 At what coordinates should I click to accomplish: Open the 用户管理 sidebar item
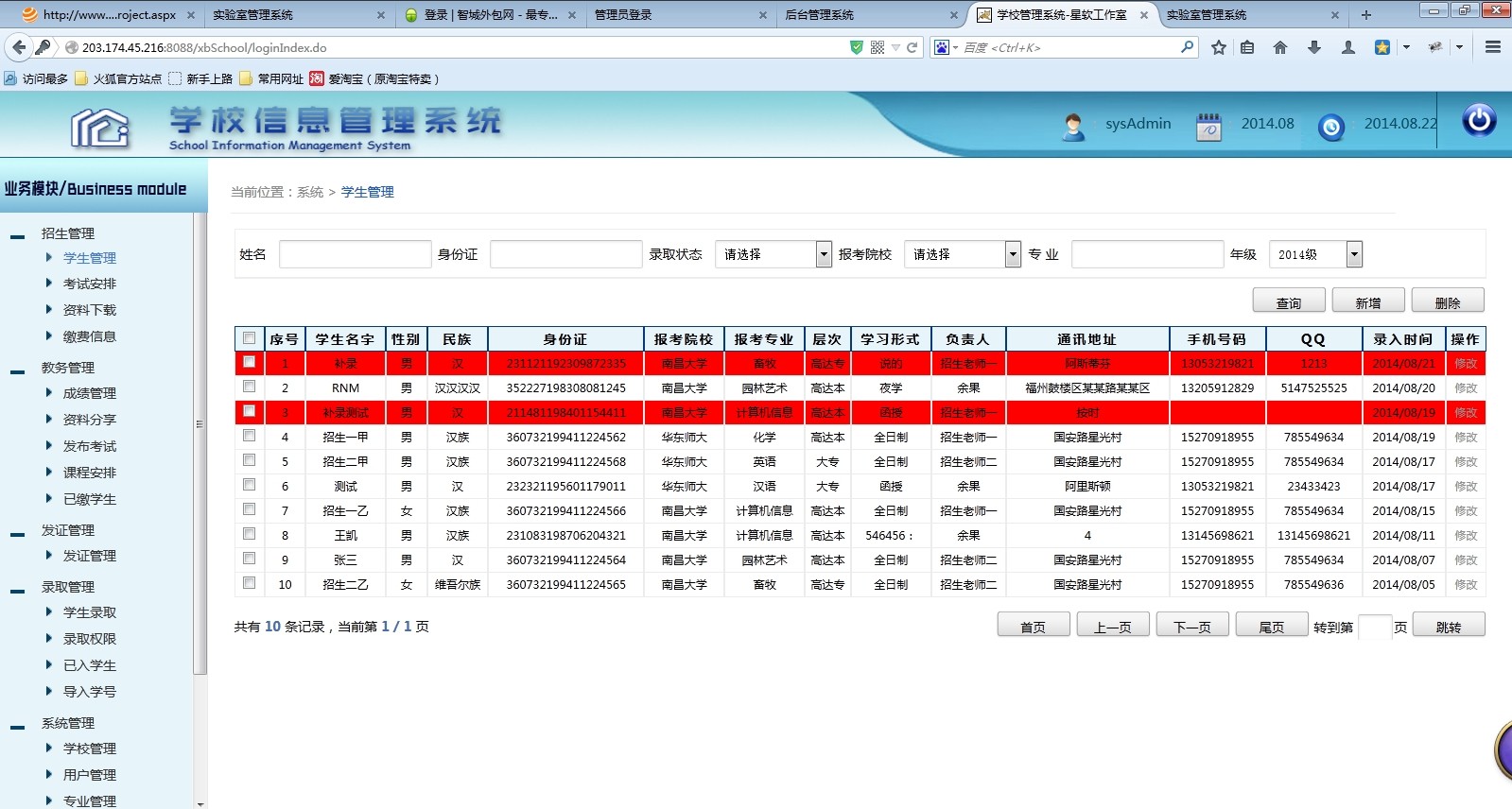coord(90,775)
